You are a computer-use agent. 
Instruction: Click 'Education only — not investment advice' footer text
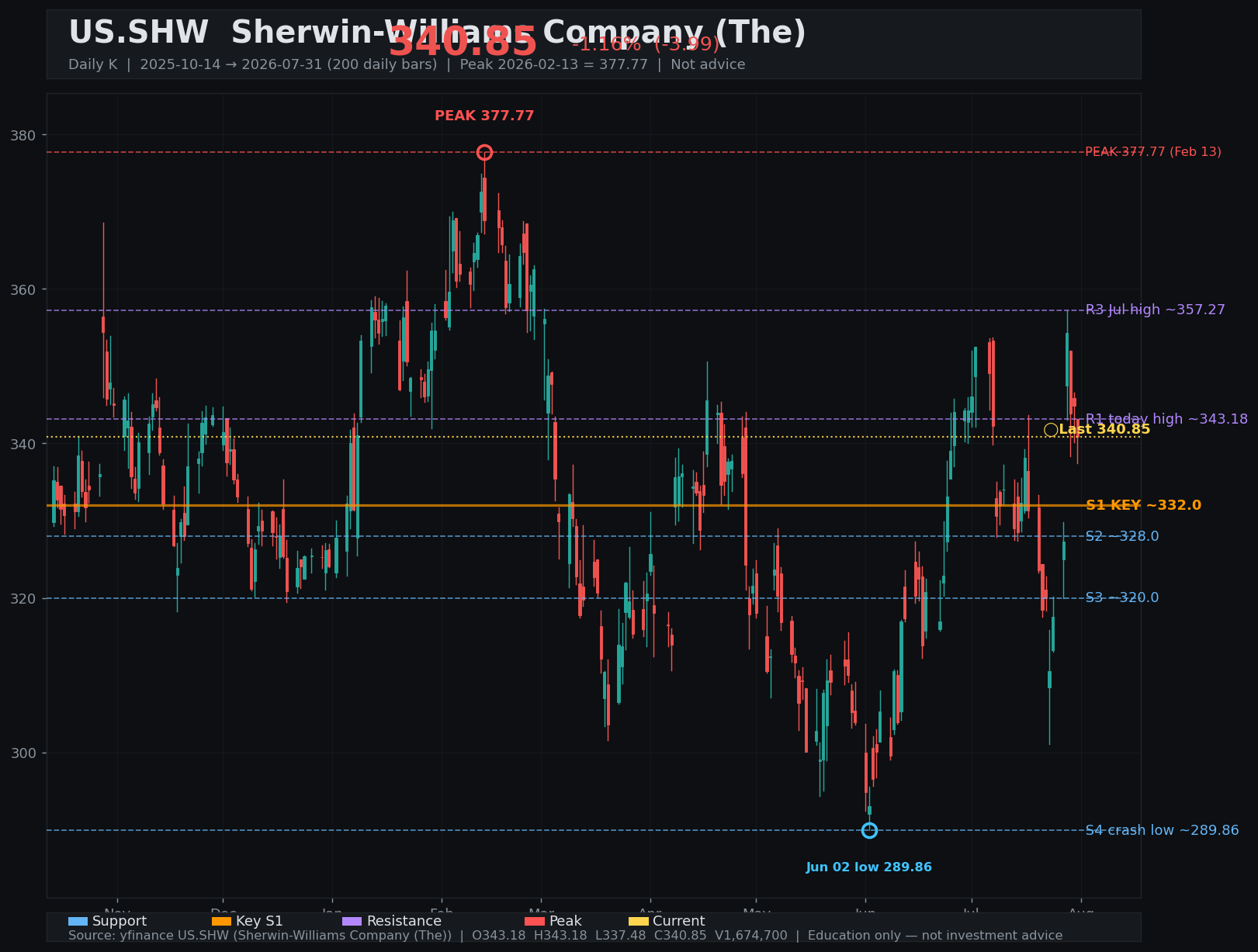pyautogui.click(x=935, y=936)
